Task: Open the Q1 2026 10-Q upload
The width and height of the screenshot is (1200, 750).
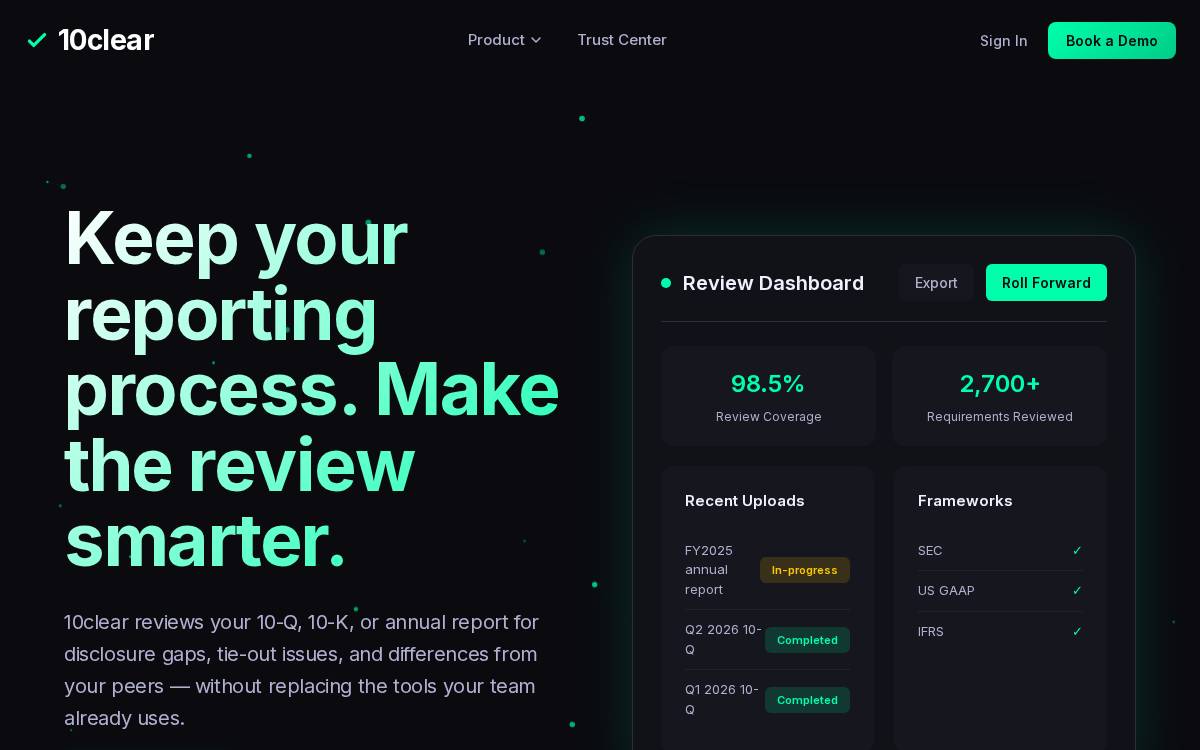Action: pyautogui.click(x=722, y=700)
